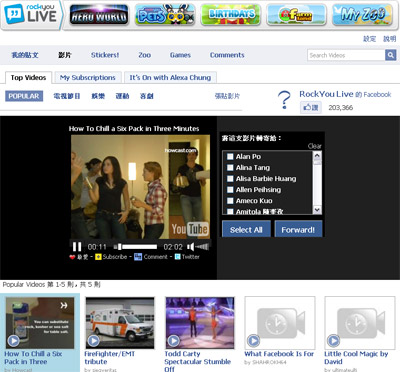
Task: Open the Birthdays app icon
Action: [231, 15]
